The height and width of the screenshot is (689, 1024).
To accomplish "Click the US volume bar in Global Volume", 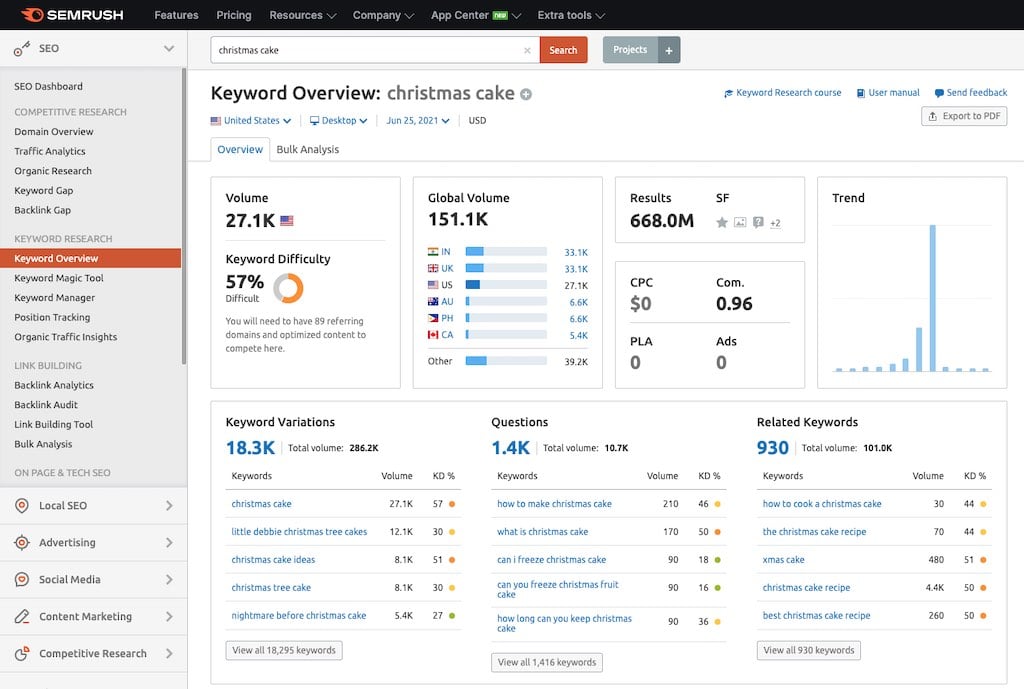I will [506, 285].
